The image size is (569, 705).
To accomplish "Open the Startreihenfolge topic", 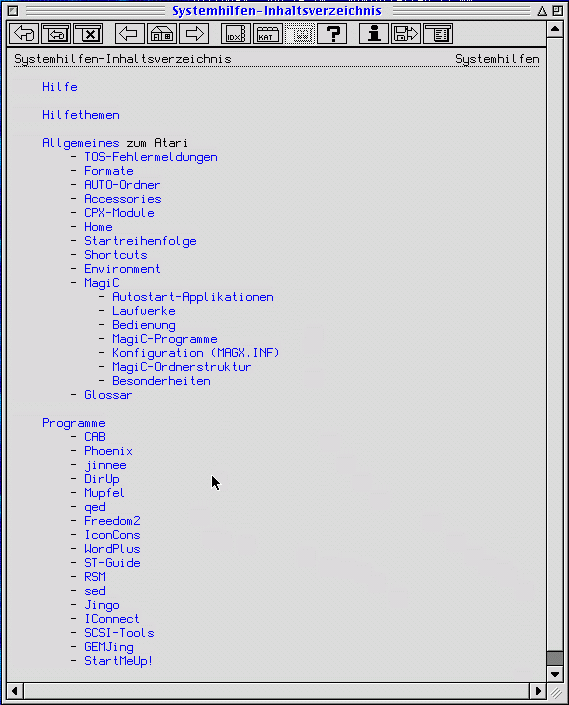I will tap(140, 241).
